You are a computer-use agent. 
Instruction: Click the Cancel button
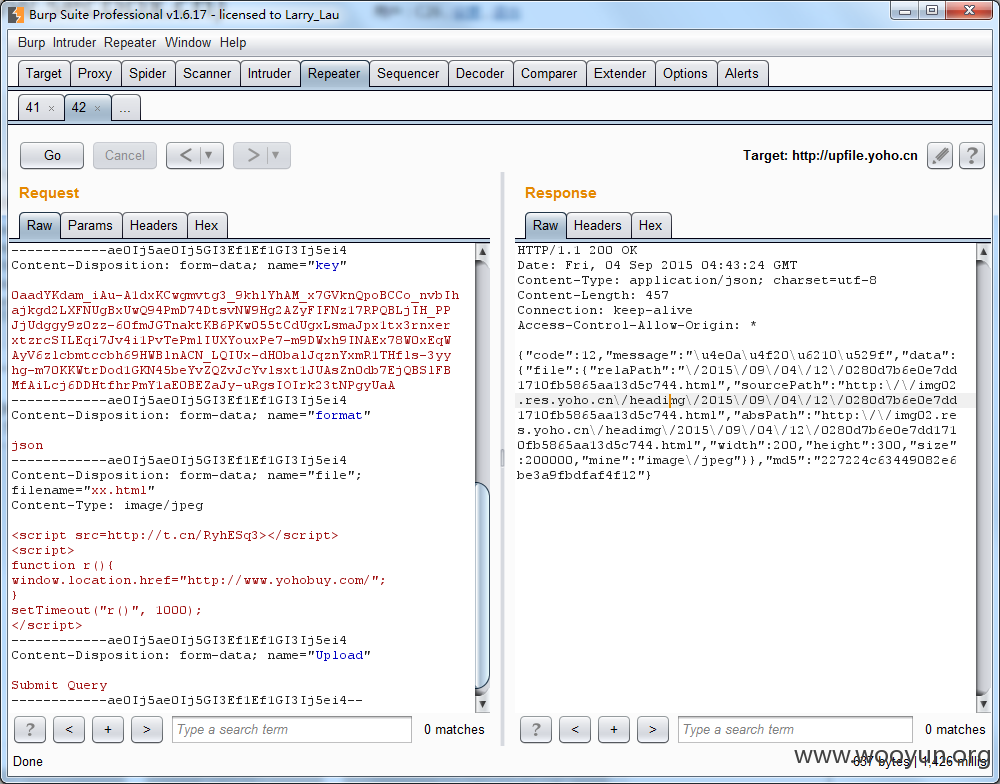coord(125,156)
